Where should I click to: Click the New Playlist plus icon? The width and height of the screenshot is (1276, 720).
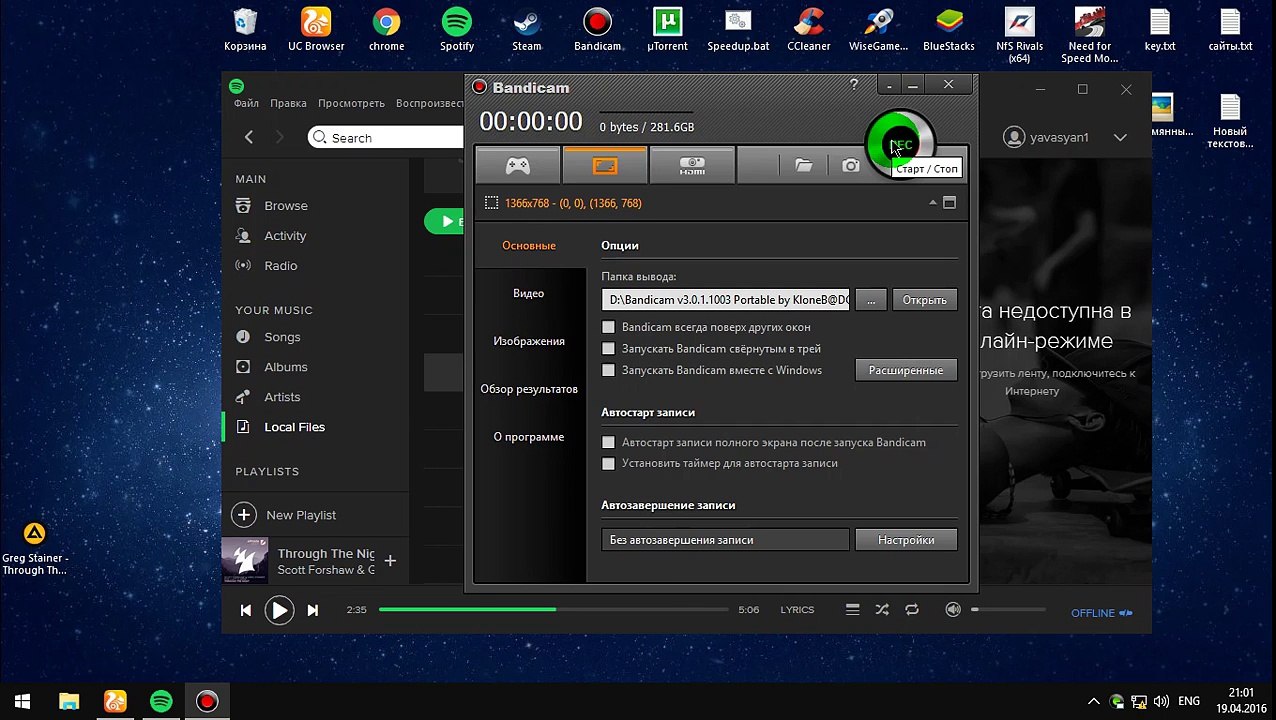click(244, 515)
